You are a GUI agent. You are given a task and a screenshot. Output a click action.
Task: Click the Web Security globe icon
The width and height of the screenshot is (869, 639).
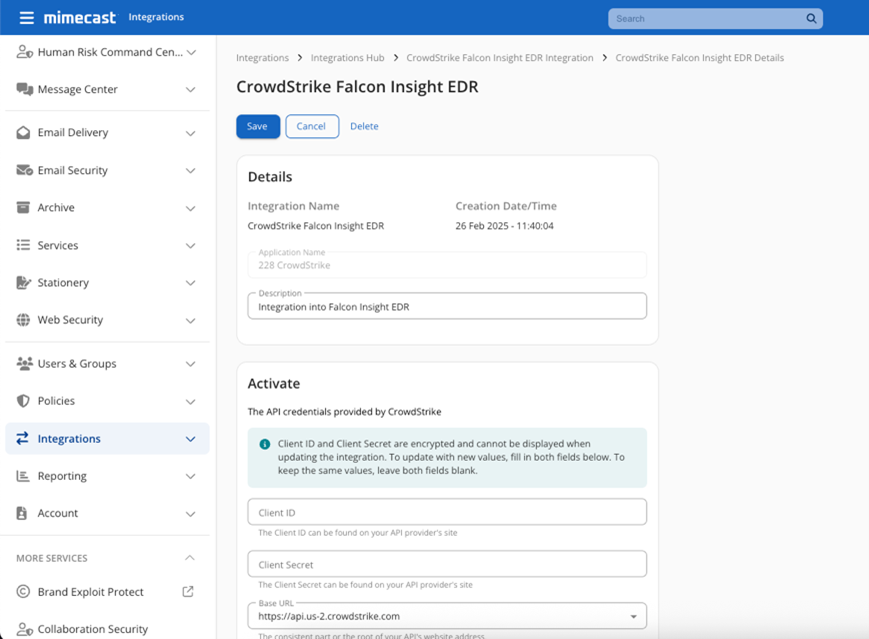[23, 320]
